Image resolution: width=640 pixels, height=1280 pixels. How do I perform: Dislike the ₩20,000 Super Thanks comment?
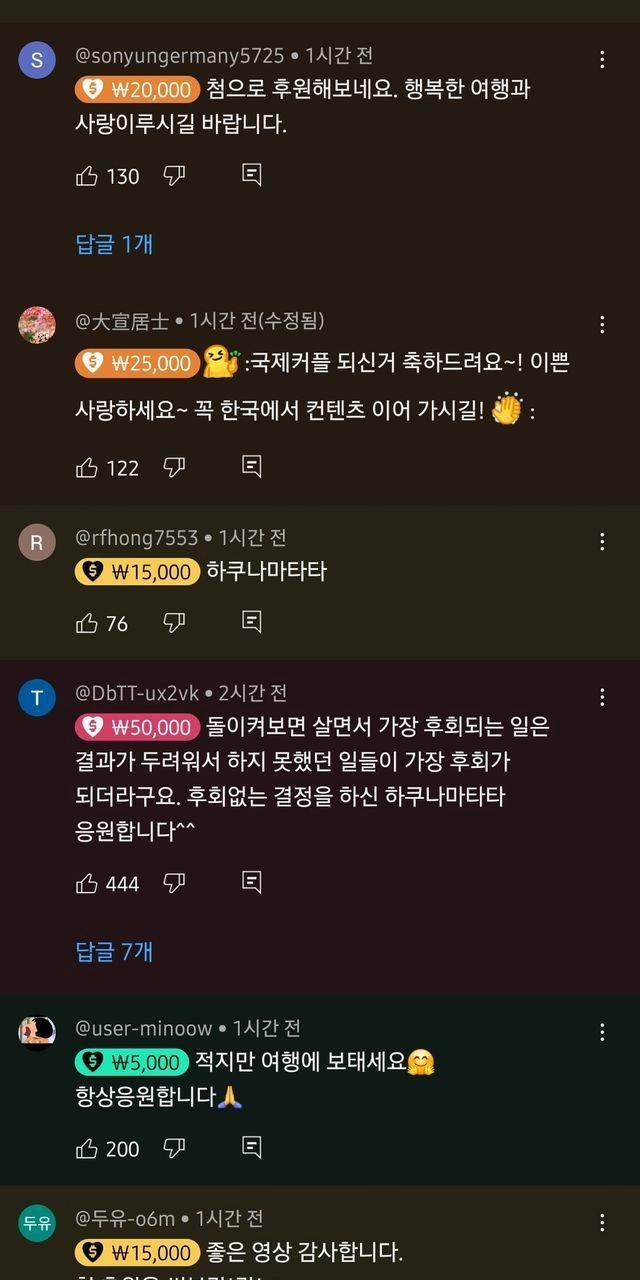[174, 176]
